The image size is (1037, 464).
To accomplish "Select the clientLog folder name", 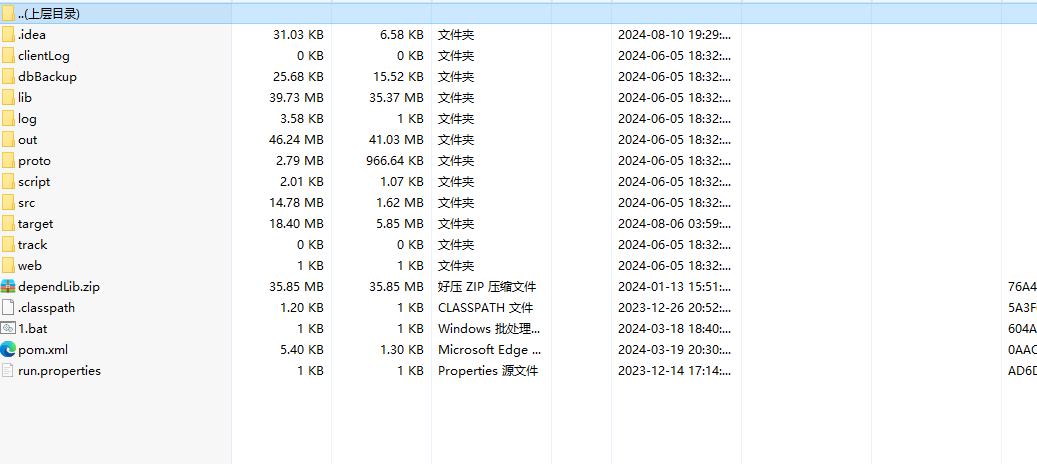I will 44,56.
